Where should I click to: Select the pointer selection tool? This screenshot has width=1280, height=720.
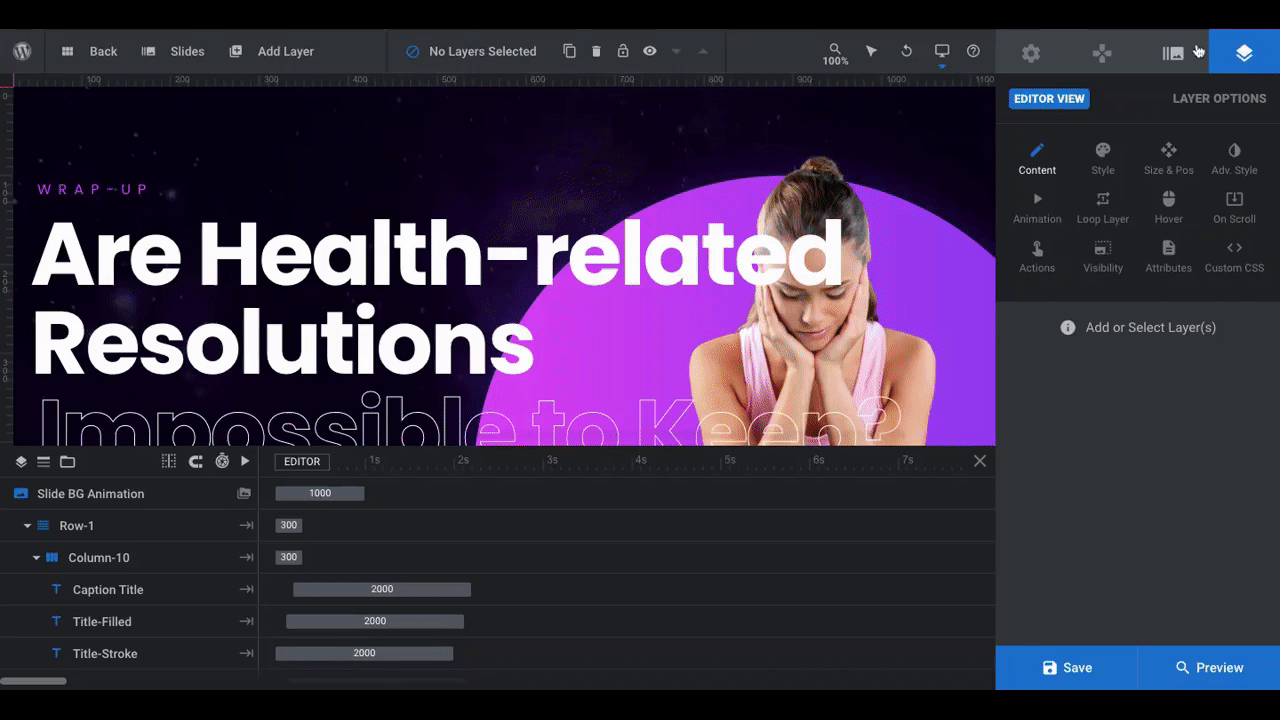(x=871, y=51)
